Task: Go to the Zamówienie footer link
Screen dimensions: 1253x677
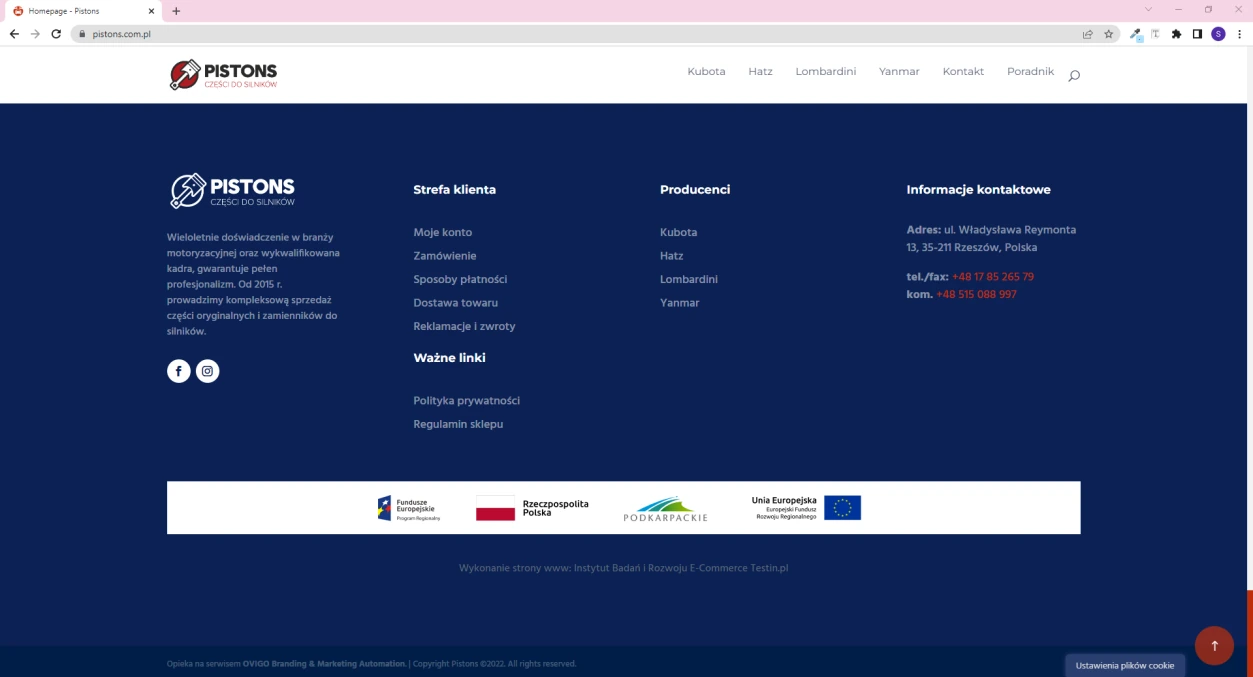Action: 445,256
